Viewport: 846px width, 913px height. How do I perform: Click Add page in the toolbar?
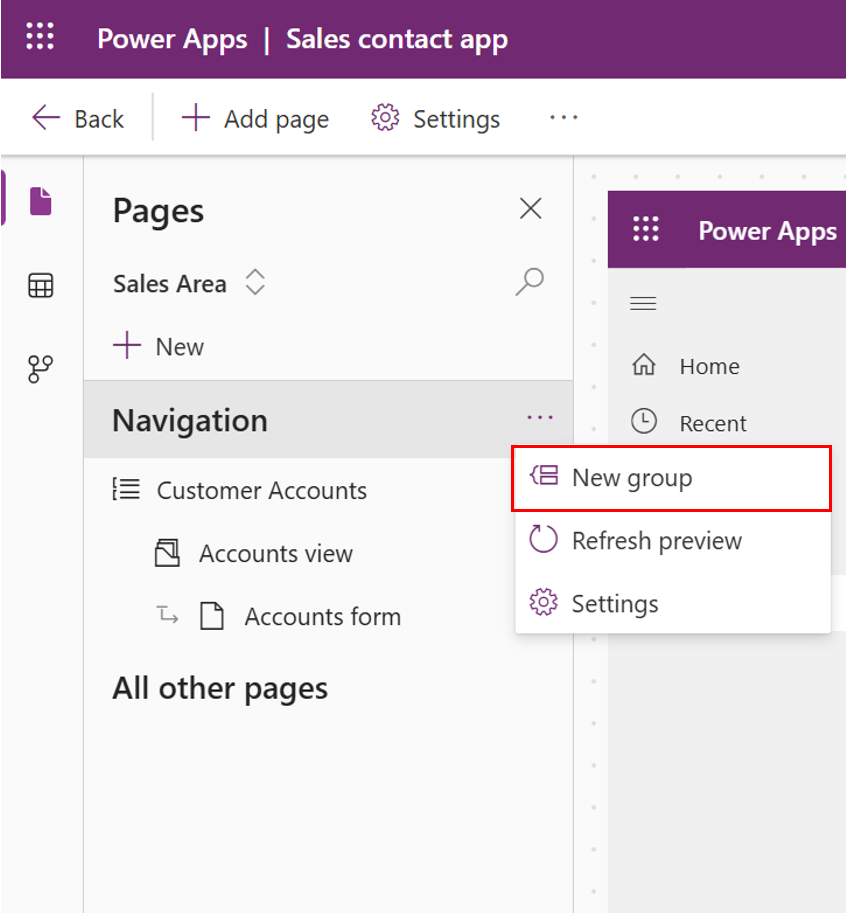click(x=255, y=118)
